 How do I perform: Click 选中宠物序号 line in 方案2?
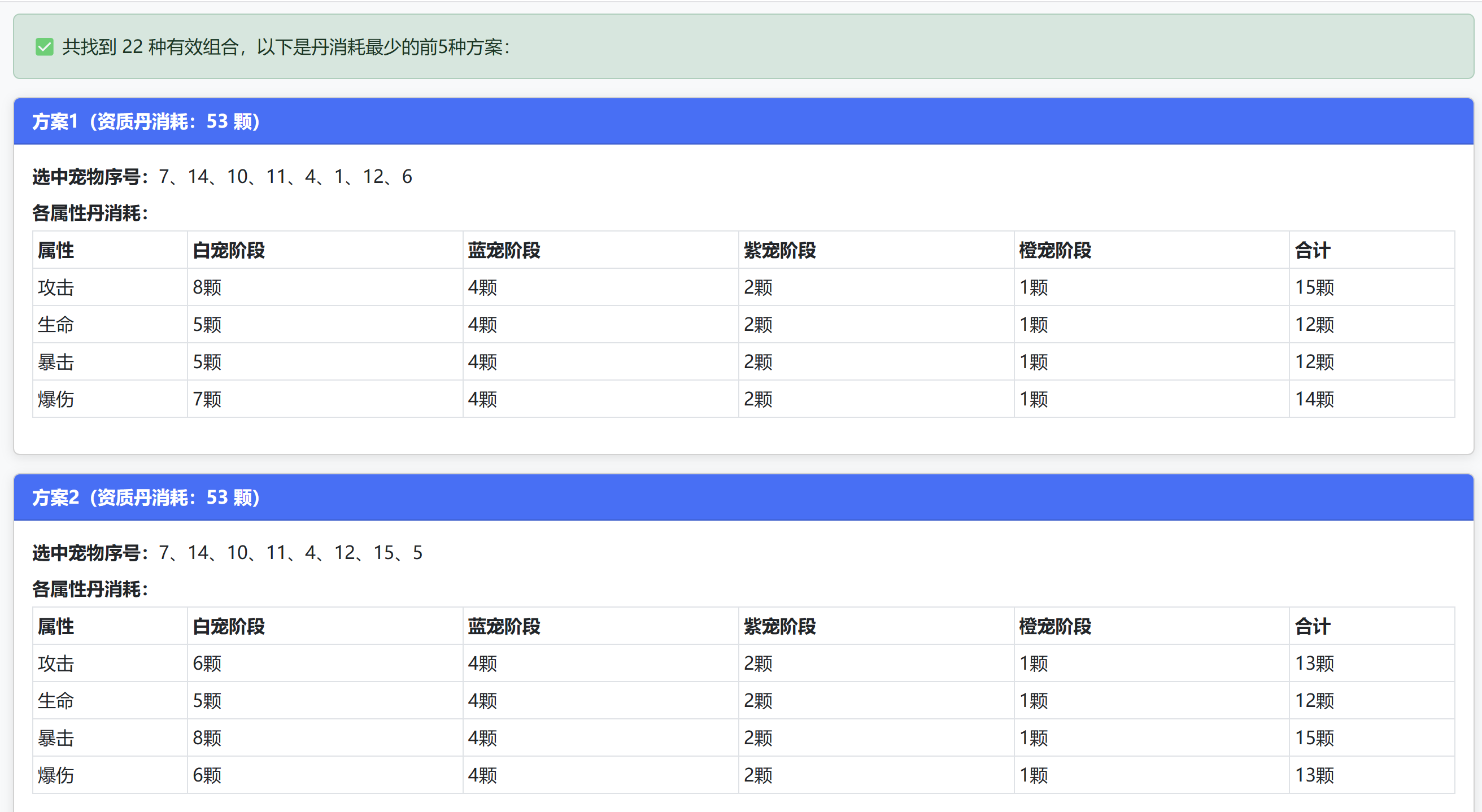227,553
